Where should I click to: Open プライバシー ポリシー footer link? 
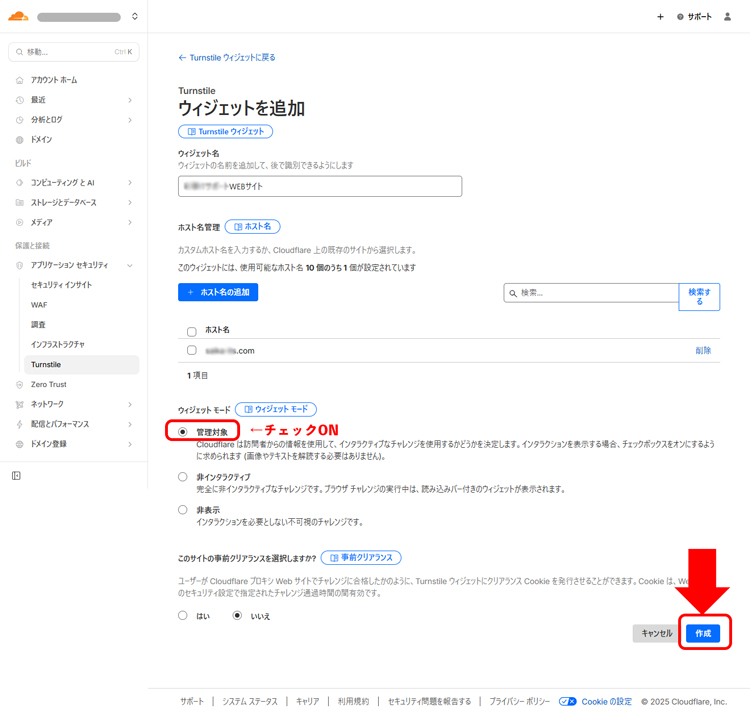519,702
